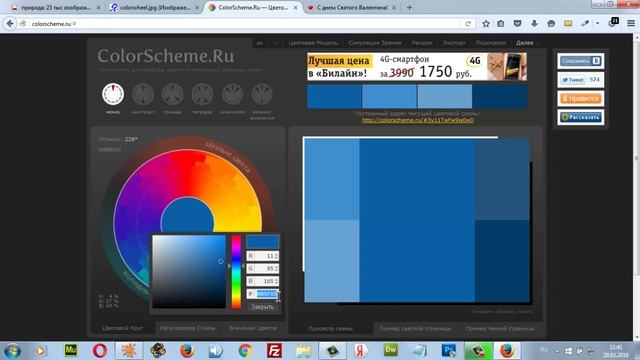The width and height of the screenshot is (640, 360).
Task: Select the Contrast scheme wheel icon
Action: [x=143, y=94]
